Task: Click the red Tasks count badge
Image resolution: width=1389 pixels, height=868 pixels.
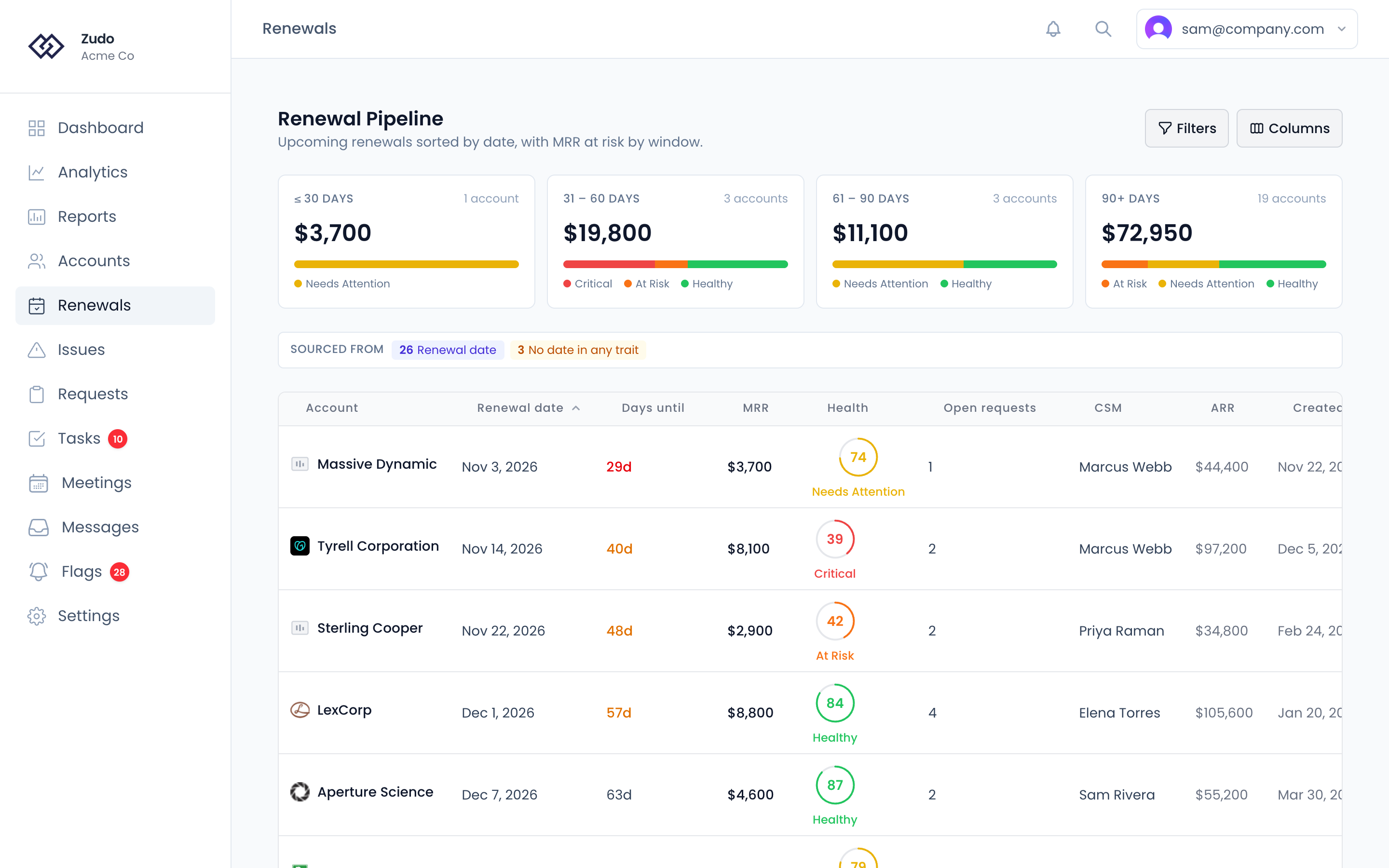Action: 118,439
